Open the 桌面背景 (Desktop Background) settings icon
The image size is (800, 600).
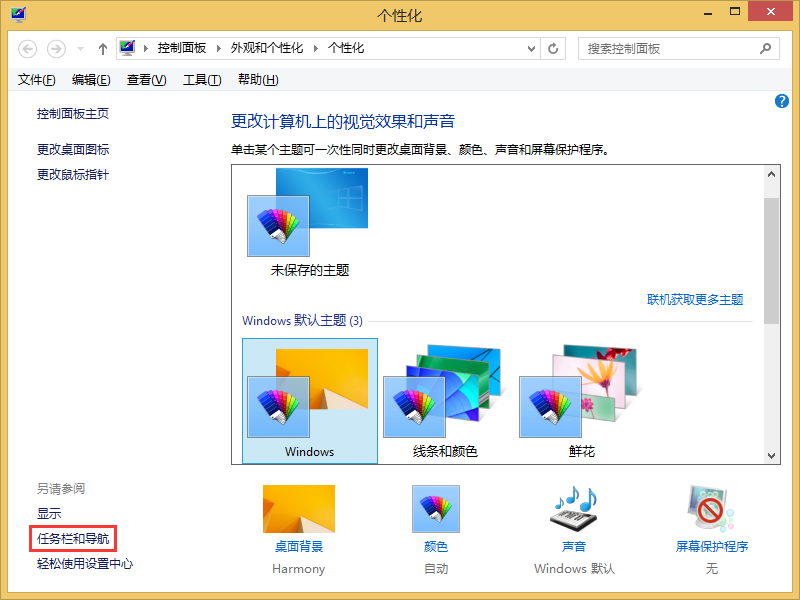tap(298, 508)
